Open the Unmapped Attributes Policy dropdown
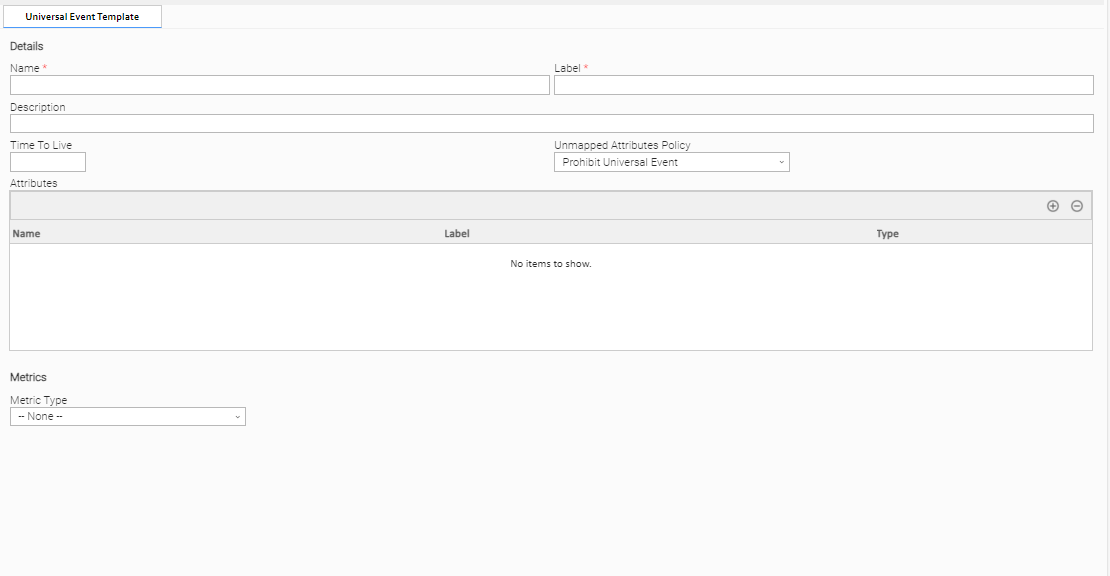Image resolution: width=1110 pixels, height=576 pixels. (671, 162)
